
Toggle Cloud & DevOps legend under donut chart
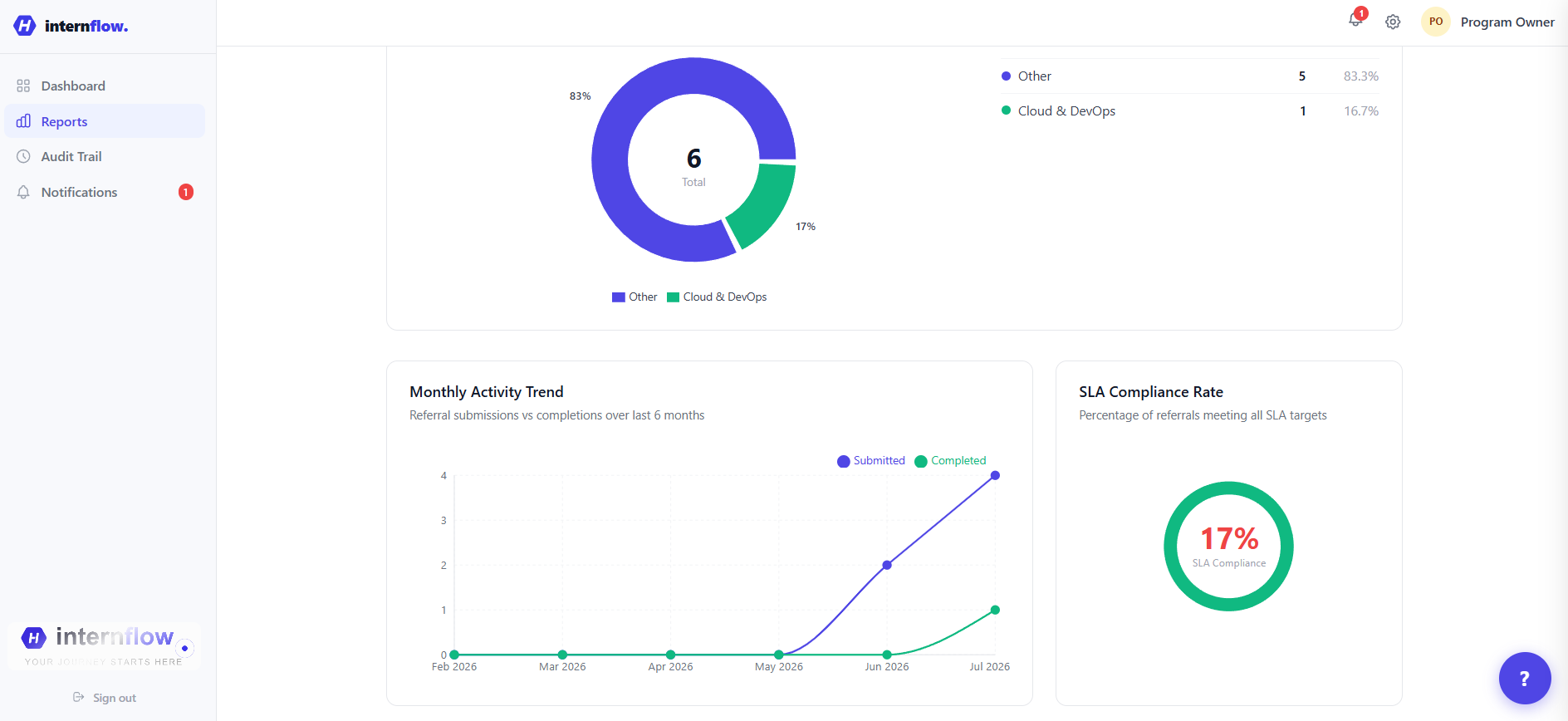click(x=717, y=297)
